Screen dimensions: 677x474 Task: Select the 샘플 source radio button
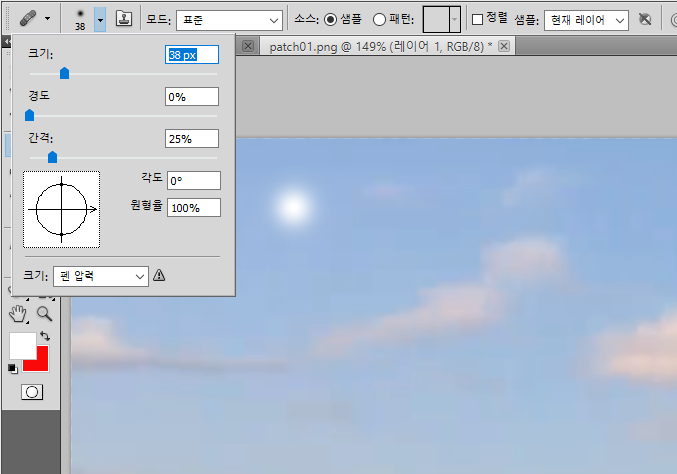330,19
